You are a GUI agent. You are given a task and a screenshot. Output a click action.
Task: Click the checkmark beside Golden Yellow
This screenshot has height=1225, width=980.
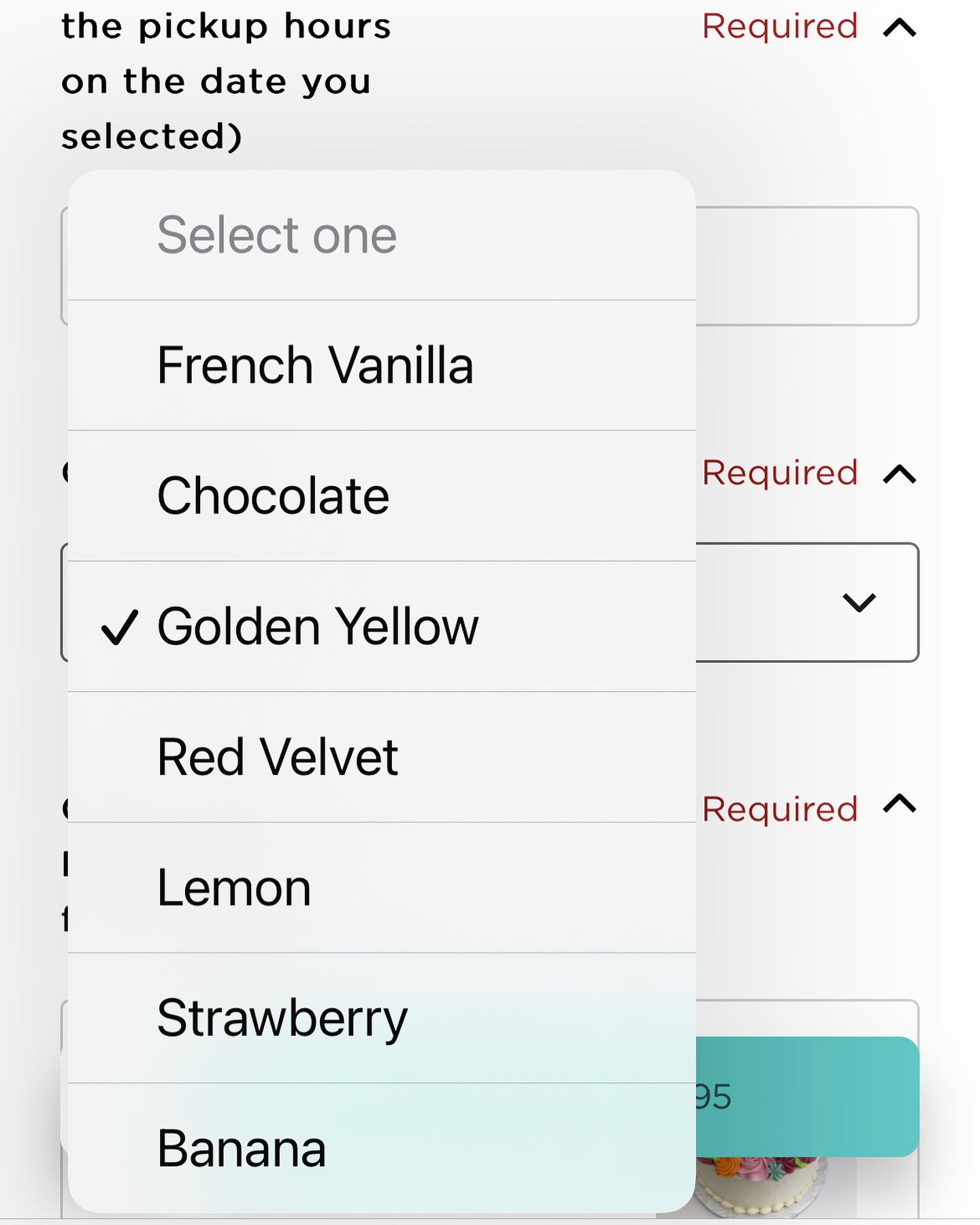[120, 627]
